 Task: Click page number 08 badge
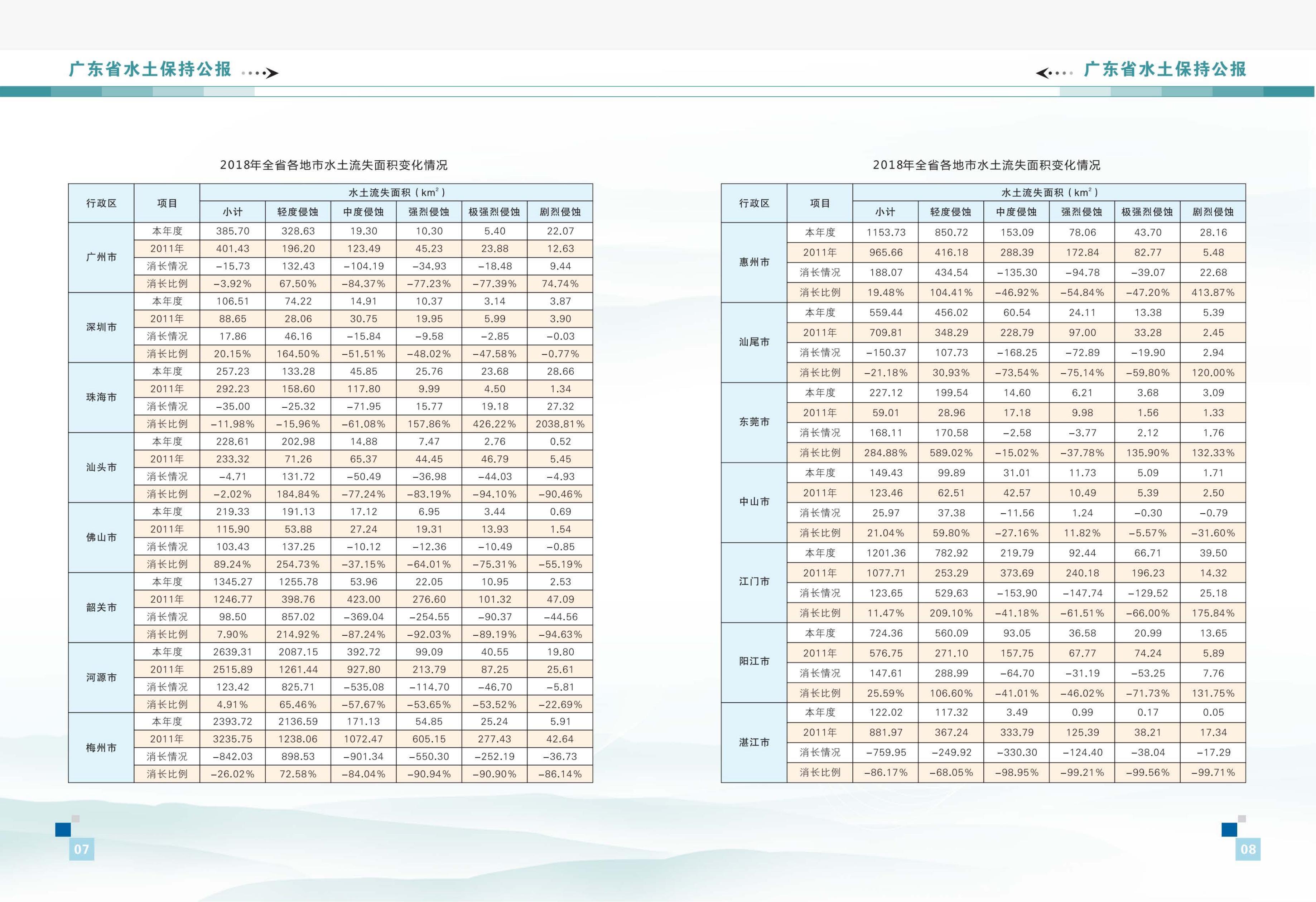(1248, 849)
